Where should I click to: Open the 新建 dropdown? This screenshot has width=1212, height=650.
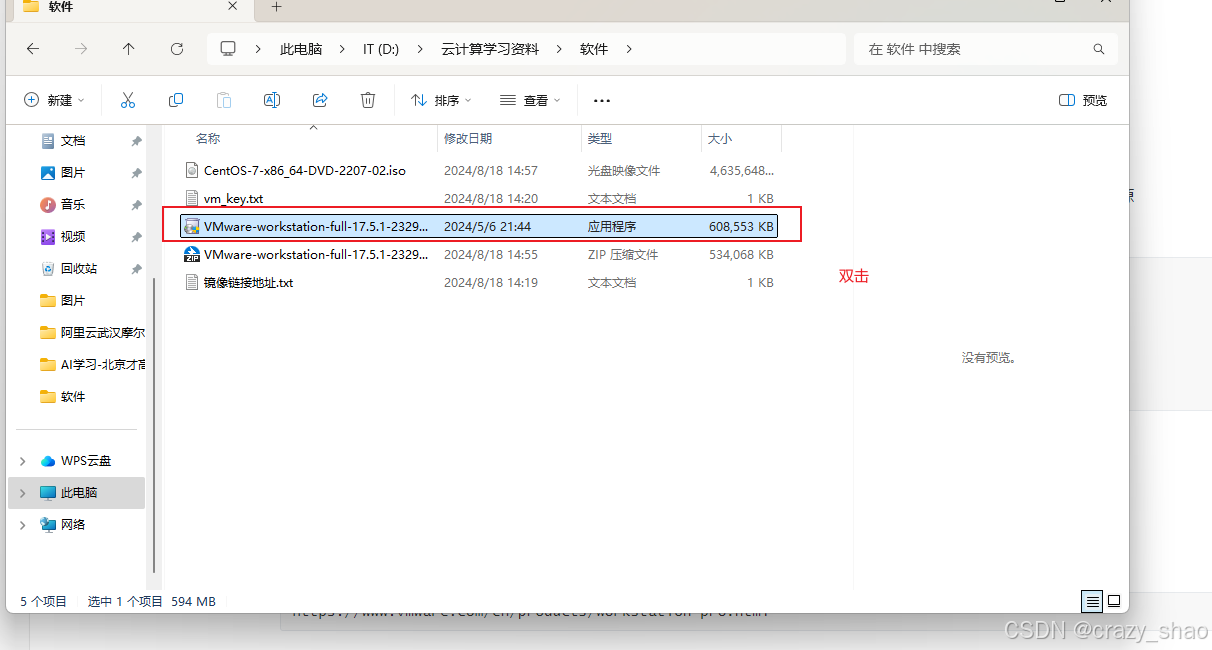tap(54, 100)
